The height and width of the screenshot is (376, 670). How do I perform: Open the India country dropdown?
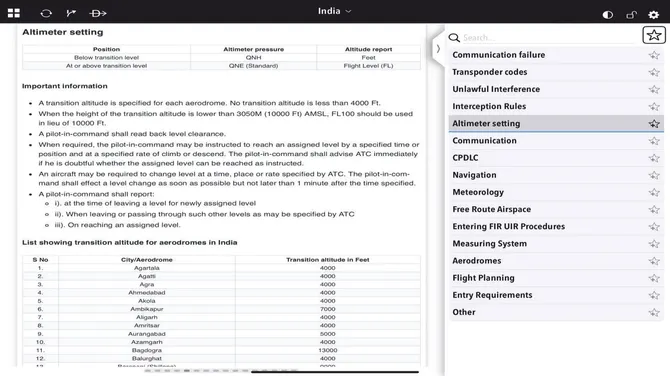[x=334, y=11]
